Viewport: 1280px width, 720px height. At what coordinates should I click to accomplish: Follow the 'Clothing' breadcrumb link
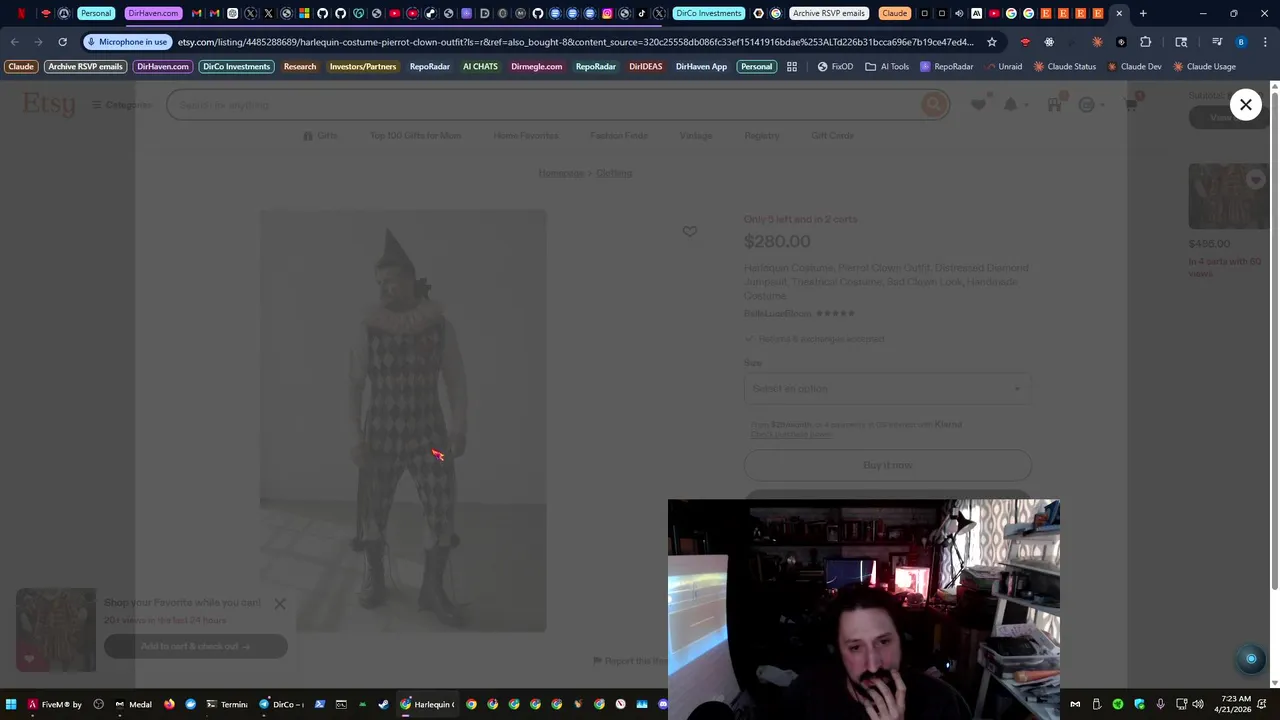614,173
